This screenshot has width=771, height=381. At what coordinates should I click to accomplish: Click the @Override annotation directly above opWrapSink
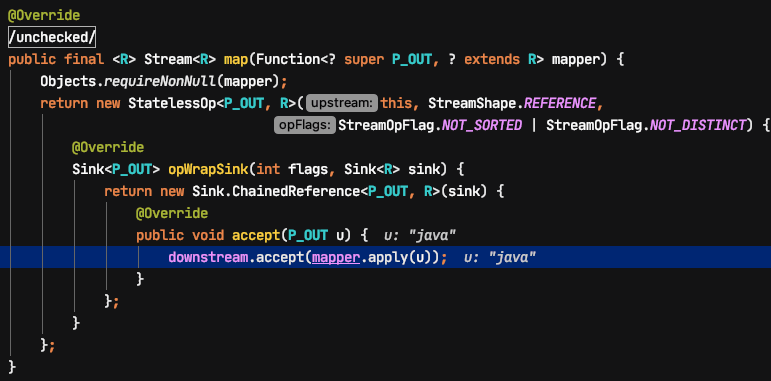[x=108, y=147]
